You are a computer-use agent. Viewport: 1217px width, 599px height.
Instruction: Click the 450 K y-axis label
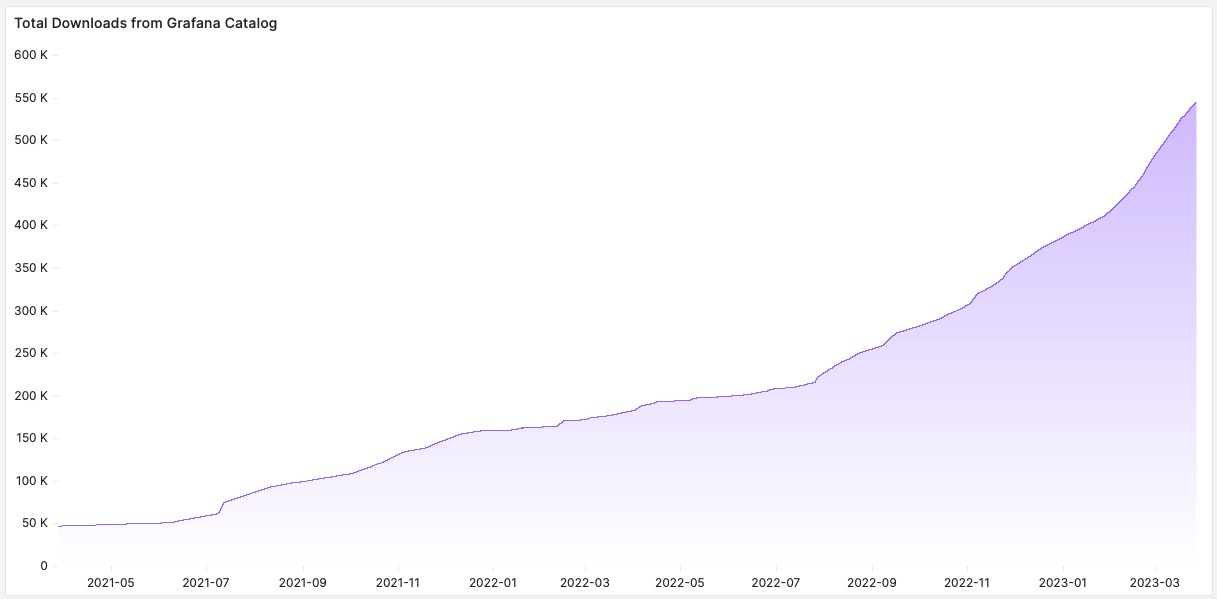click(30, 183)
